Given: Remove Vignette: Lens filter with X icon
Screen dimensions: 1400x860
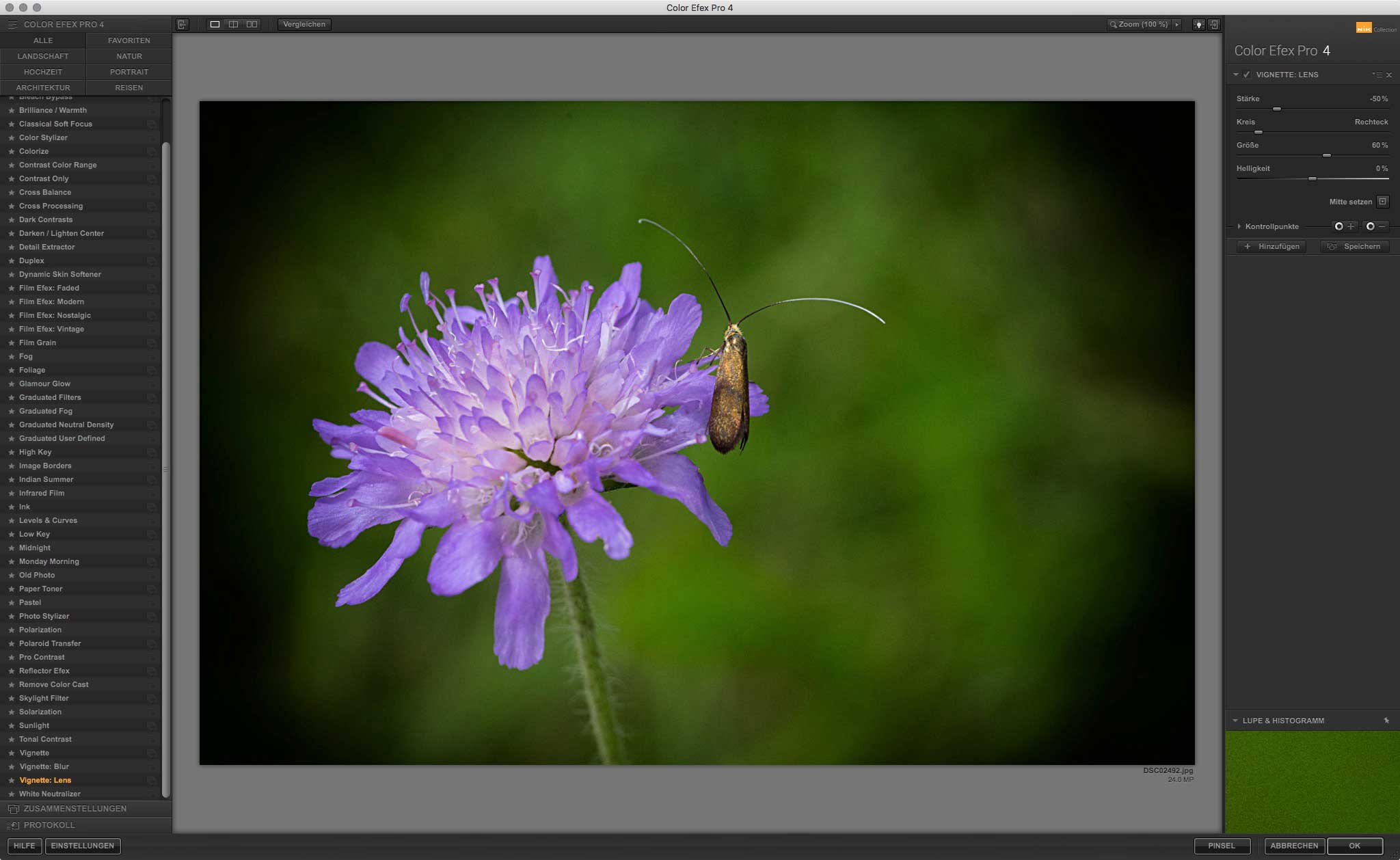Looking at the screenshot, I should 1389,75.
